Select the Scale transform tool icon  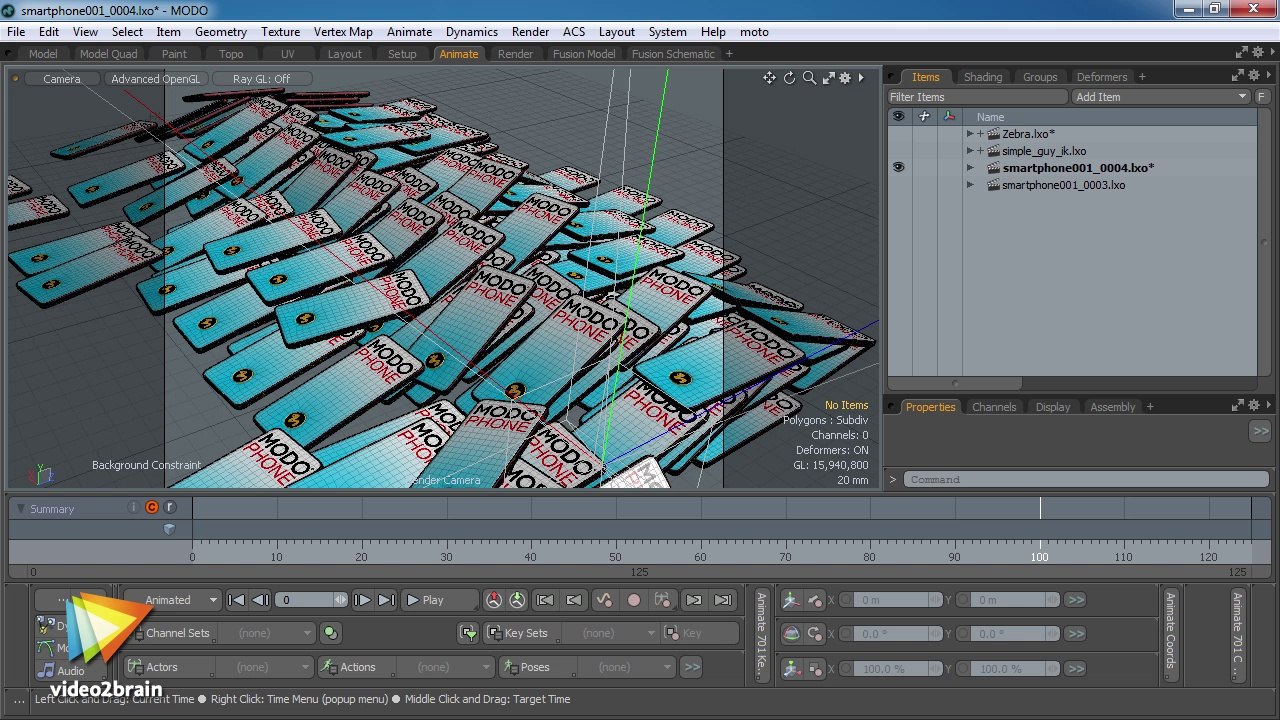tap(791, 668)
